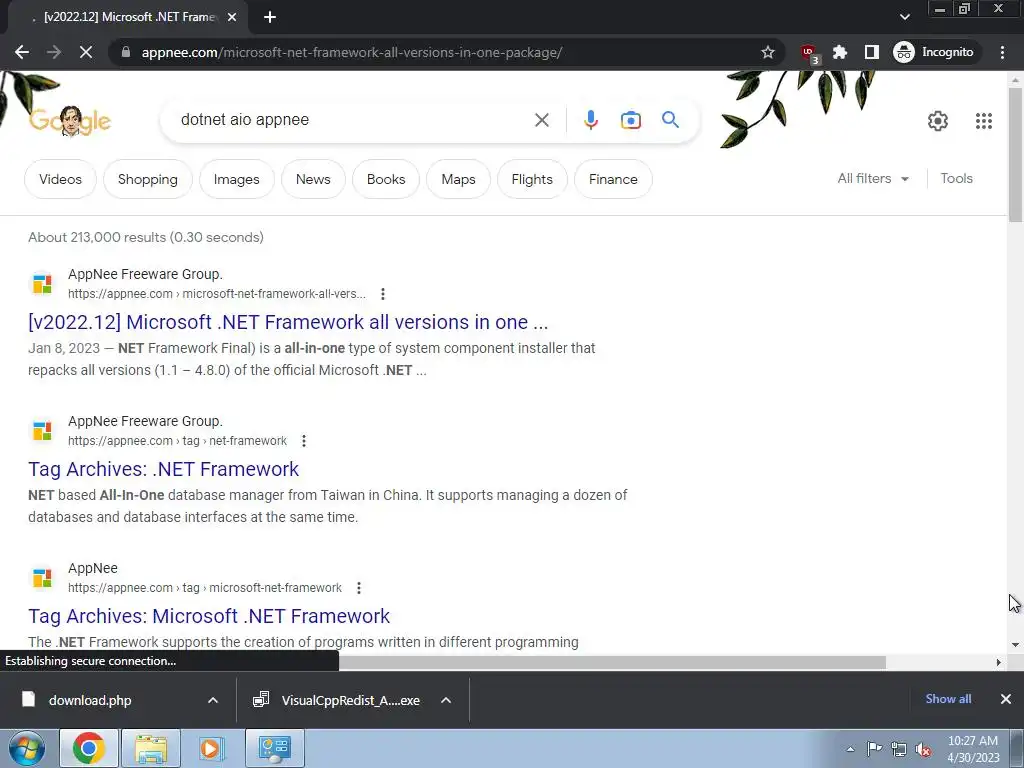
Task: Click the scroll right arrow at page bottom
Action: pos(999,662)
